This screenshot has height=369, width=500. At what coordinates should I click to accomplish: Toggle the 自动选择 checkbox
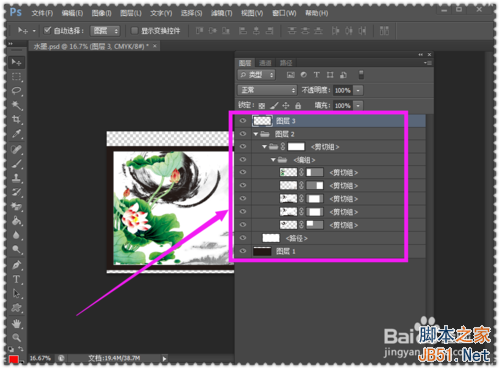tap(47, 30)
